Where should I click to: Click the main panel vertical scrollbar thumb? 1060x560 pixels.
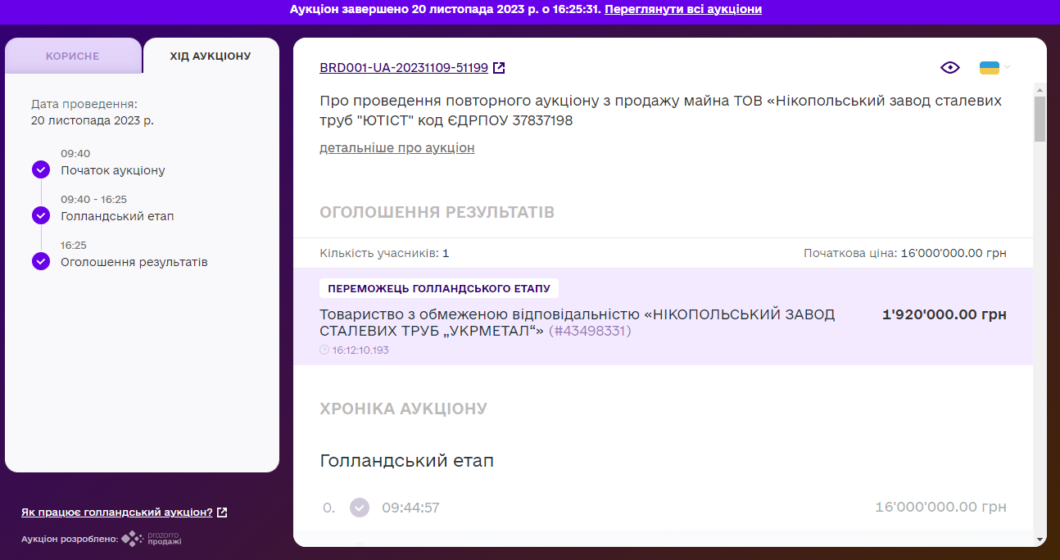1040,119
